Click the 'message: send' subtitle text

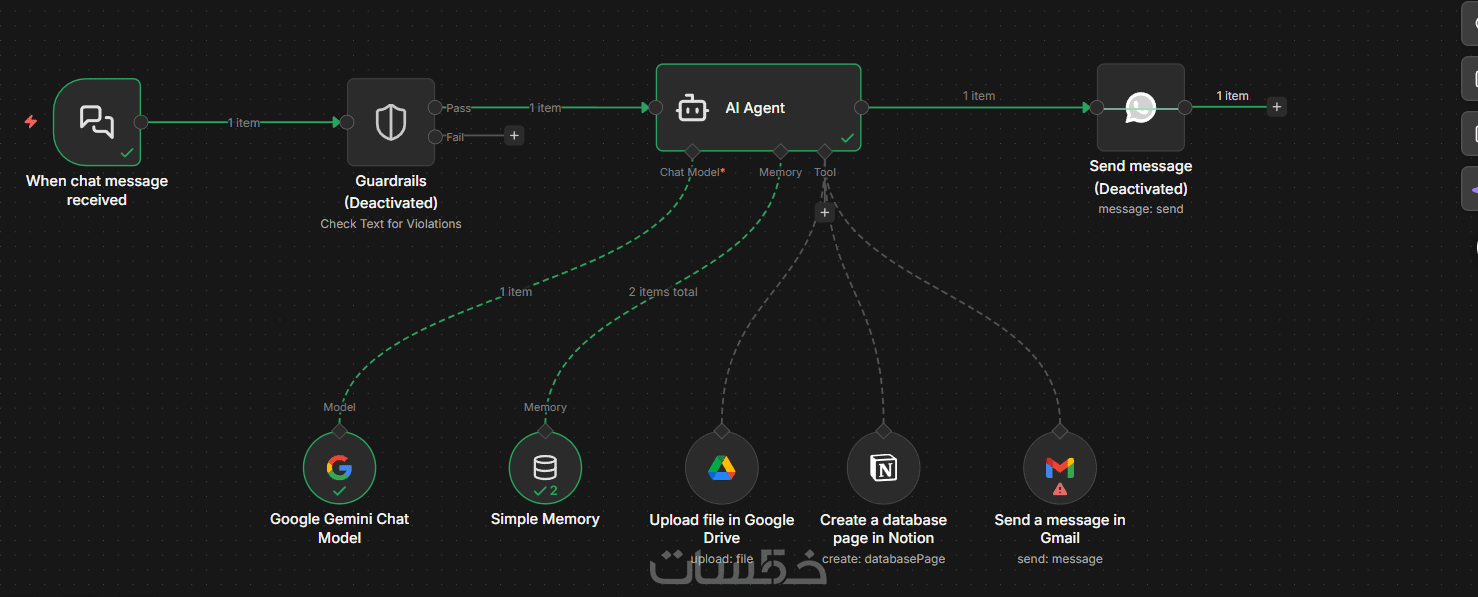1141,209
